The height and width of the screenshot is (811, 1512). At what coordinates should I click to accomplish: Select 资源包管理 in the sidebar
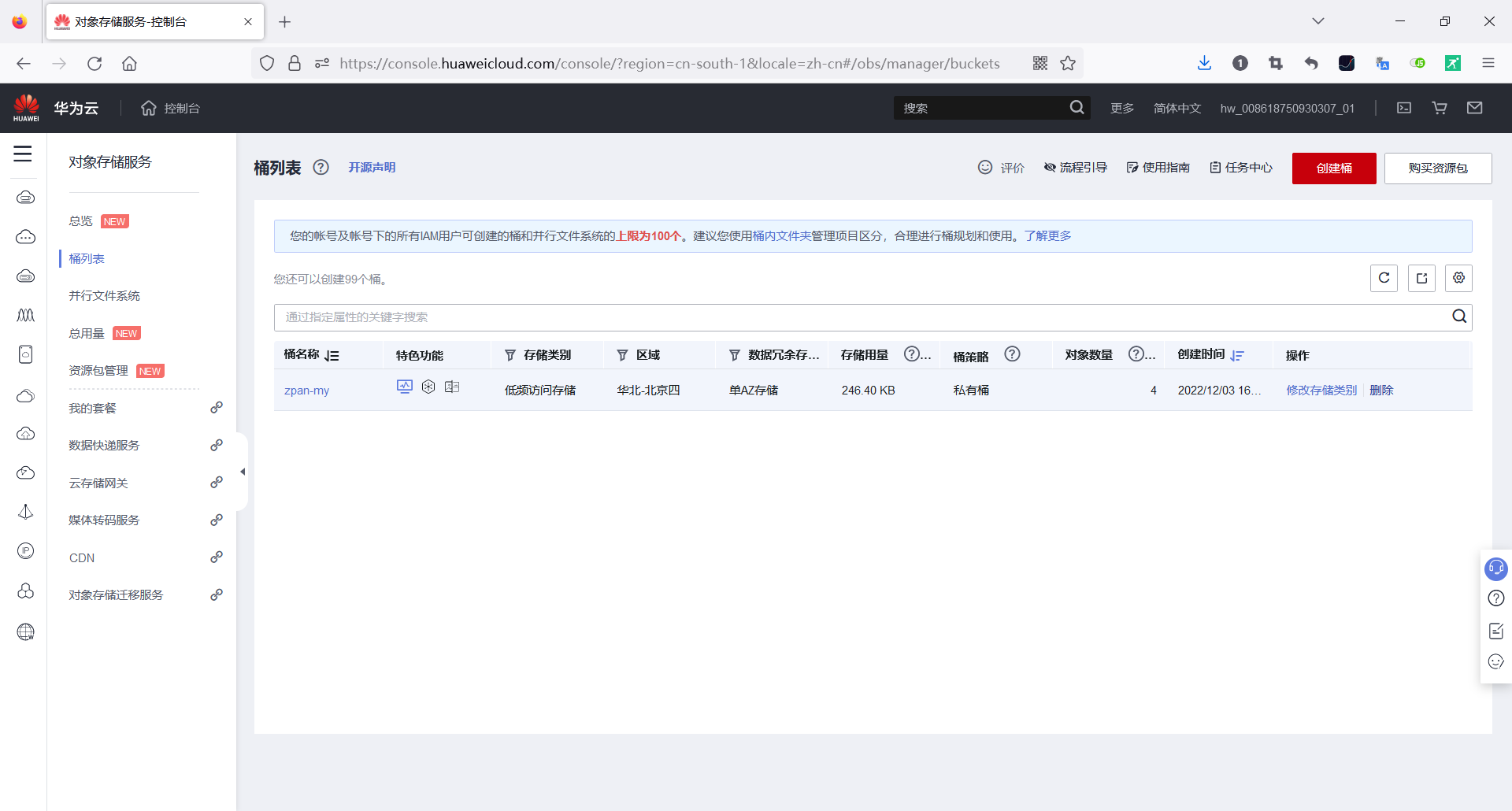pos(98,371)
